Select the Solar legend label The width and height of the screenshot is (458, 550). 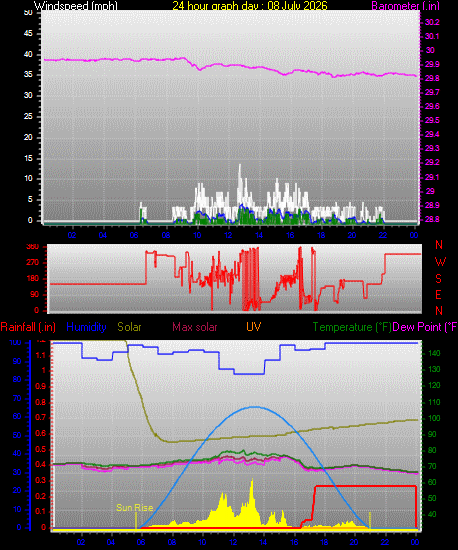coord(129,327)
